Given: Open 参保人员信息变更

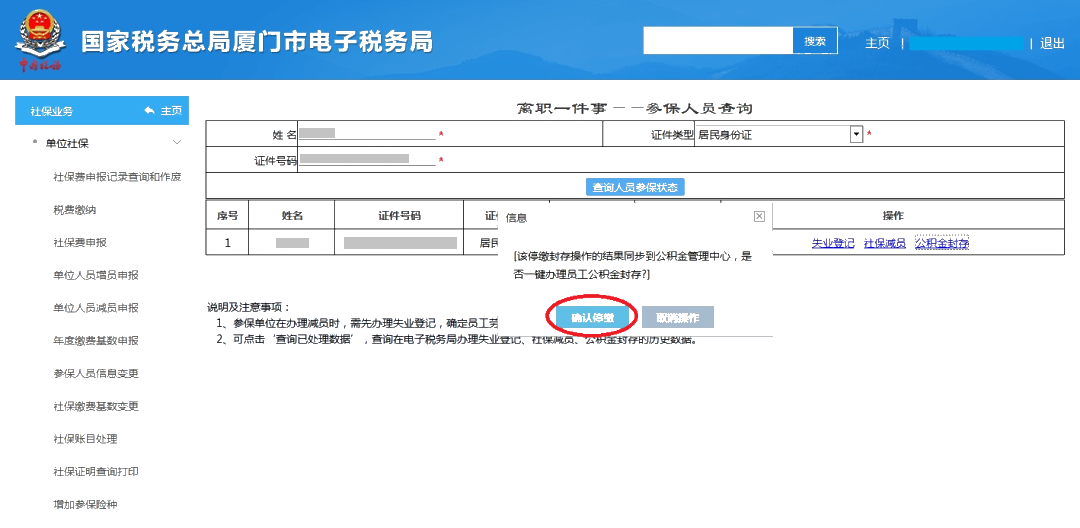Looking at the screenshot, I should tap(96, 373).
